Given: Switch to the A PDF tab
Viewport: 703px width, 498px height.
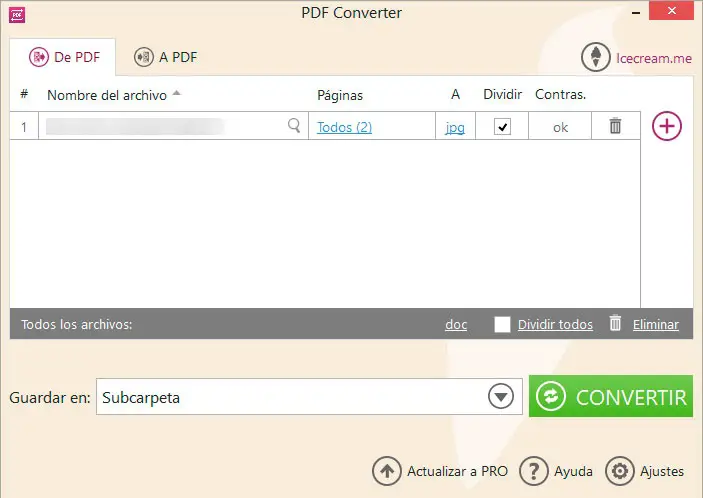Looking at the screenshot, I should click(x=165, y=57).
